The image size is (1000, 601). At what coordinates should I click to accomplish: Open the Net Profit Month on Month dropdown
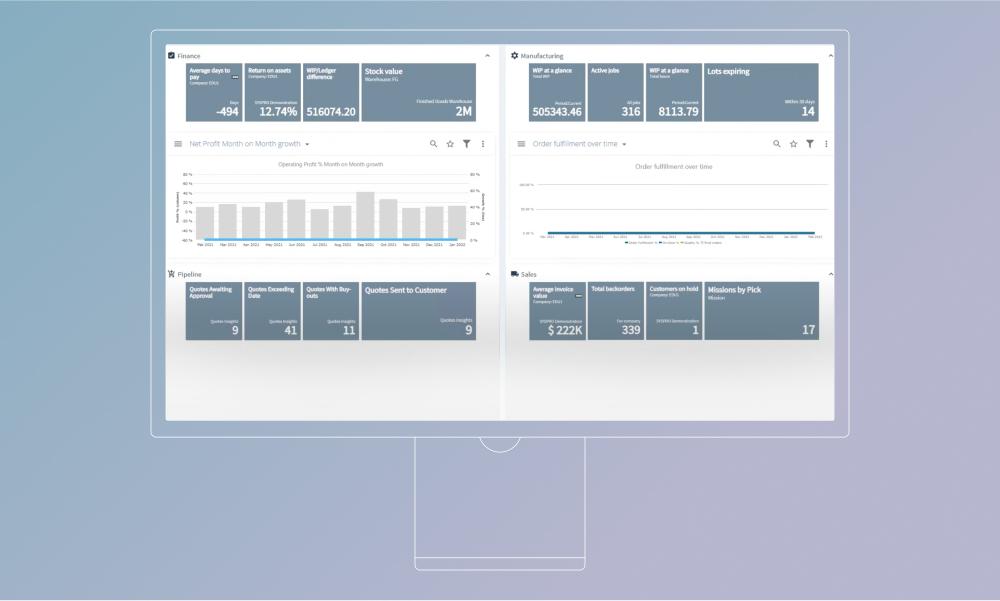tap(310, 143)
